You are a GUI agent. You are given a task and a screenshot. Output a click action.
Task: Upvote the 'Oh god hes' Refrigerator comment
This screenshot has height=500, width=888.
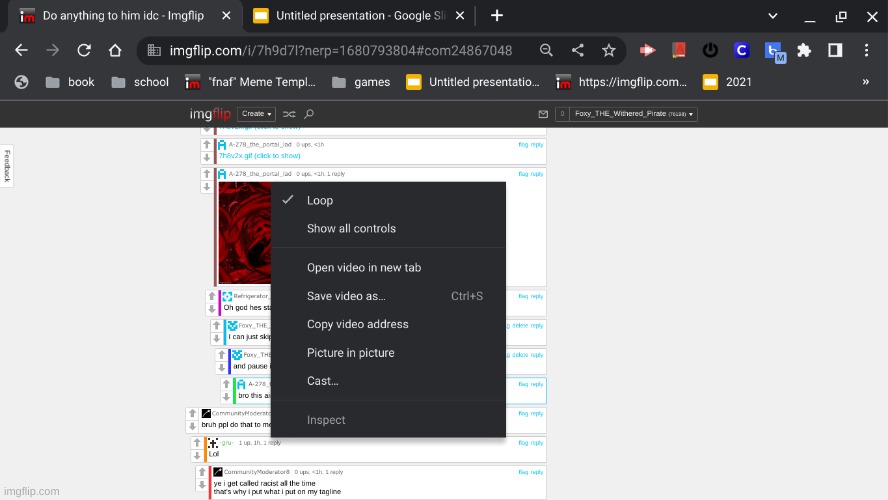[x=212, y=296]
